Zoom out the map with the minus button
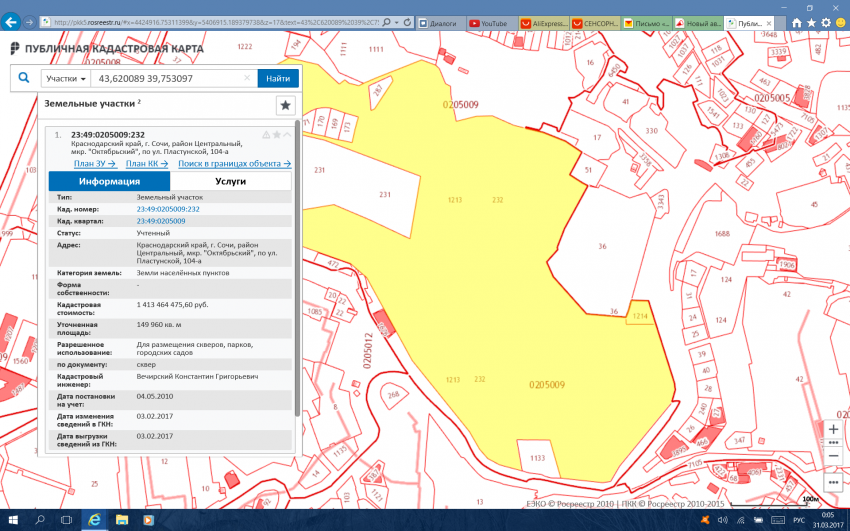This screenshot has width=850, height=531. point(833,456)
